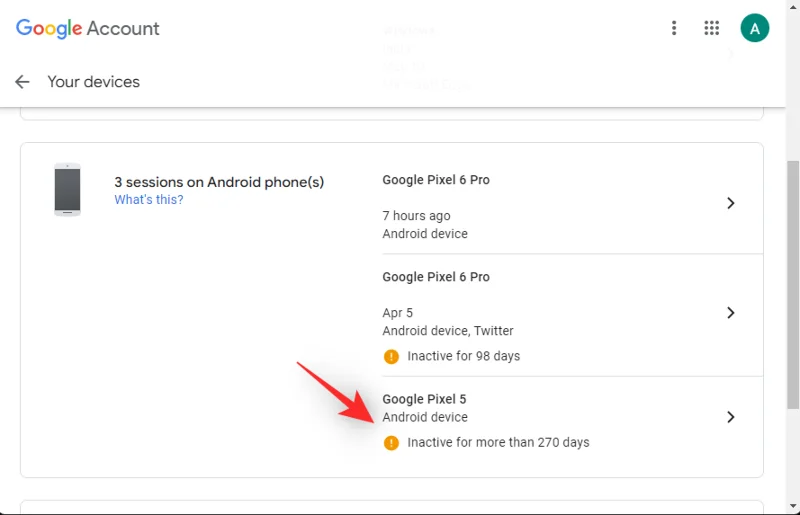Viewport: 800px width, 515px height.
Task: Open the account avatar labeled A
Action: (755, 28)
